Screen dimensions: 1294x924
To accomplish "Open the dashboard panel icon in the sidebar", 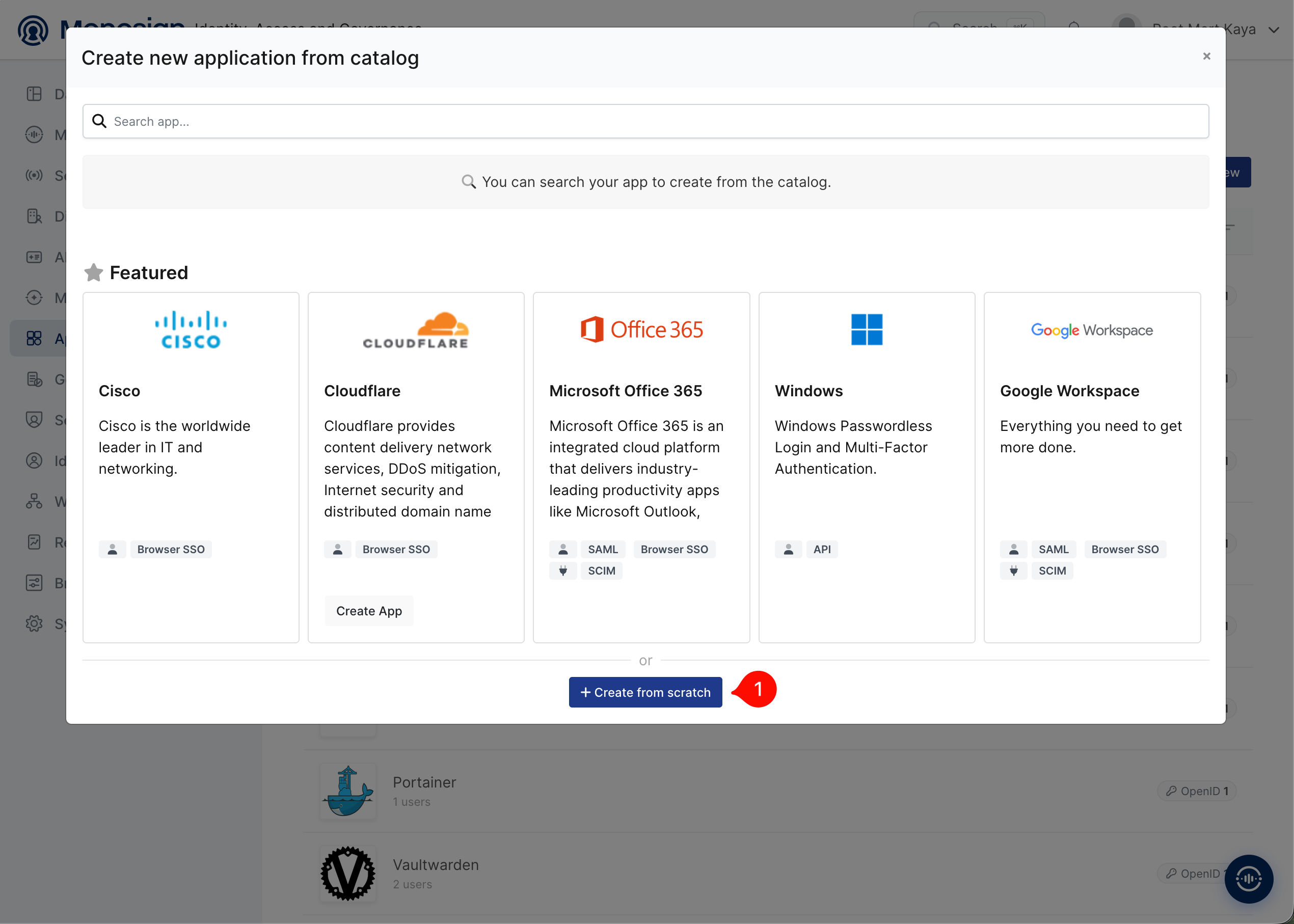I will pos(34,94).
